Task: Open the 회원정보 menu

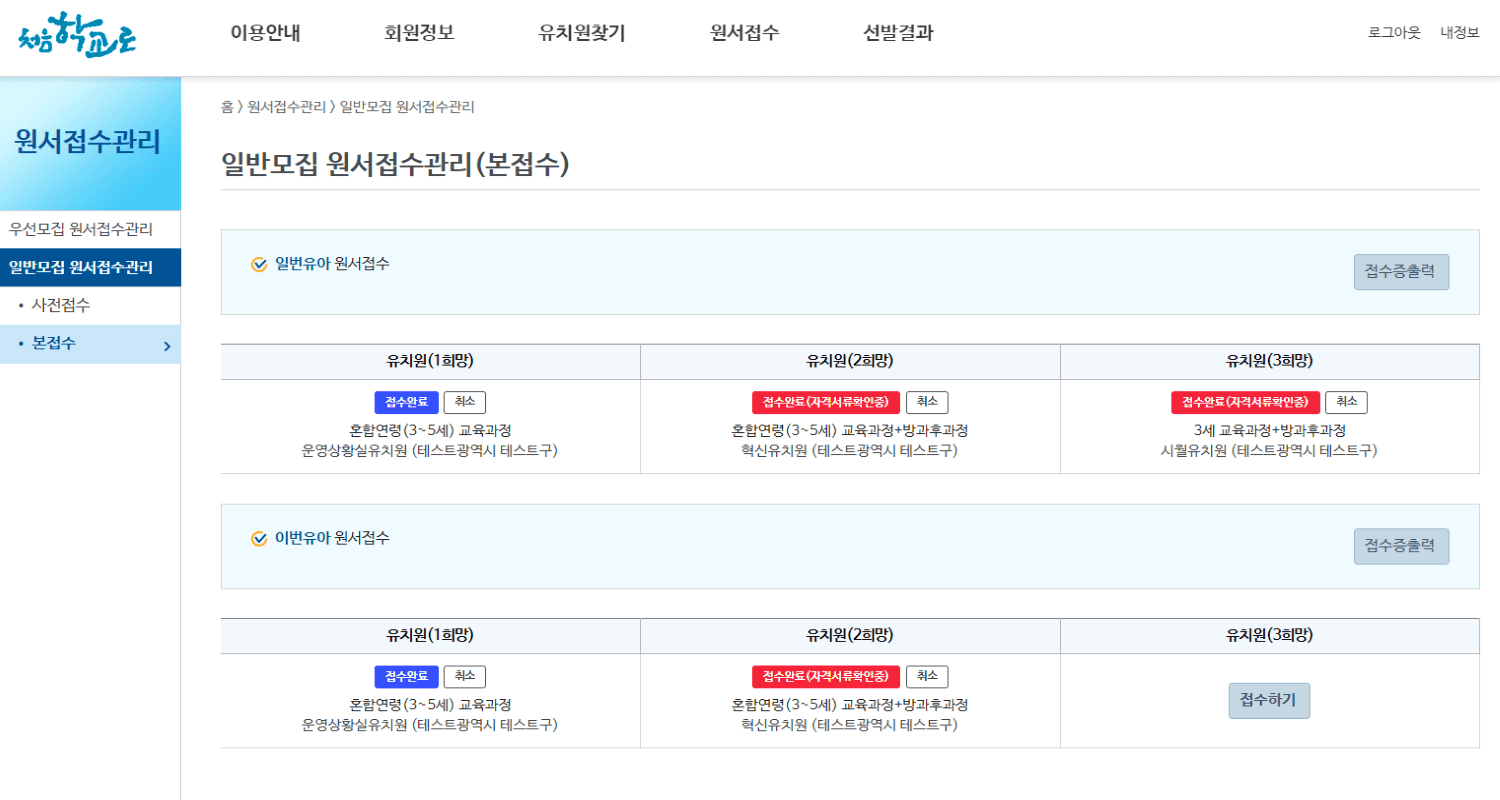Action: pos(418,32)
